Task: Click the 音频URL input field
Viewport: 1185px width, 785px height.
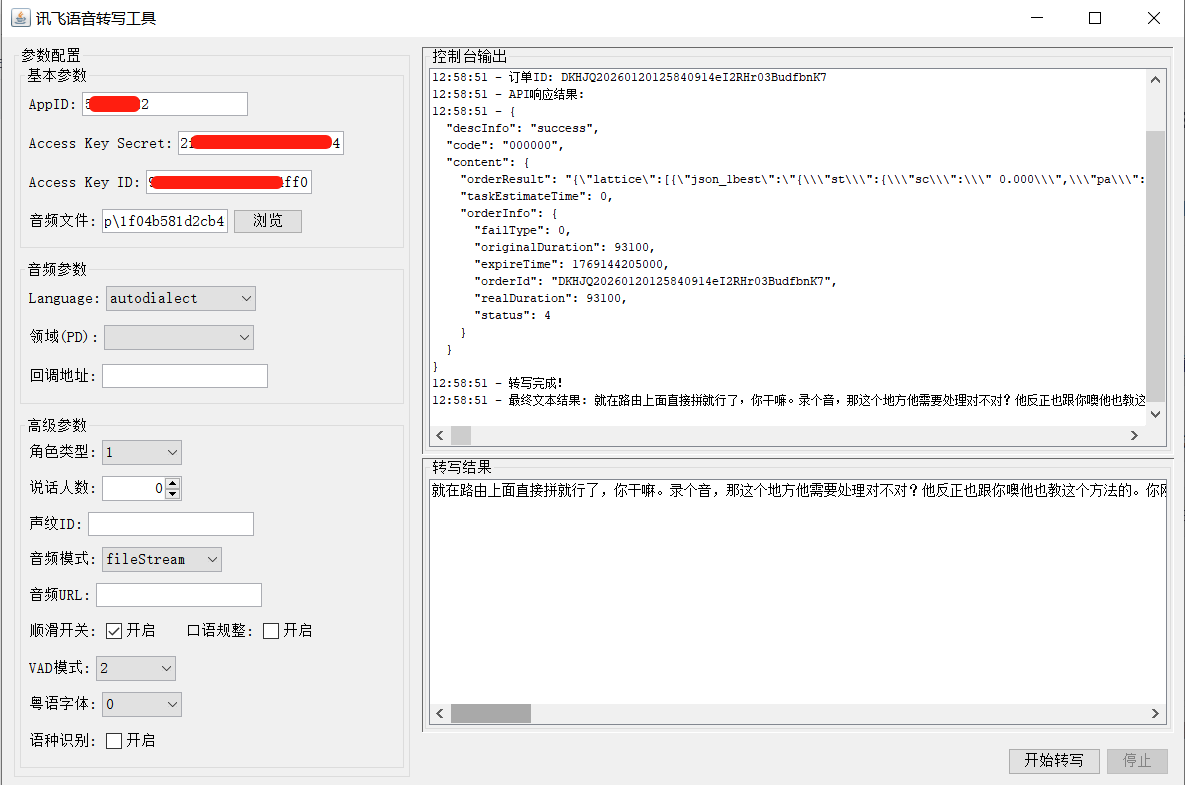Action: point(179,595)
